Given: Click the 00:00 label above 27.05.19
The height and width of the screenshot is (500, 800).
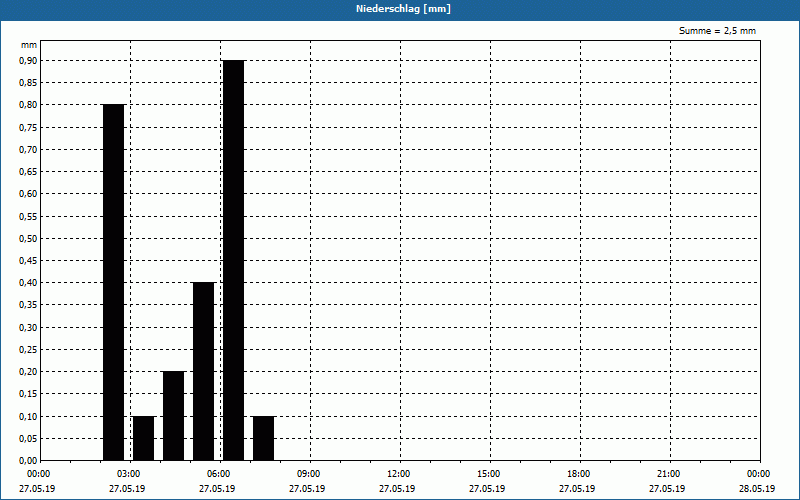Looking at the screenshot, I should click(x=39, y=474).
